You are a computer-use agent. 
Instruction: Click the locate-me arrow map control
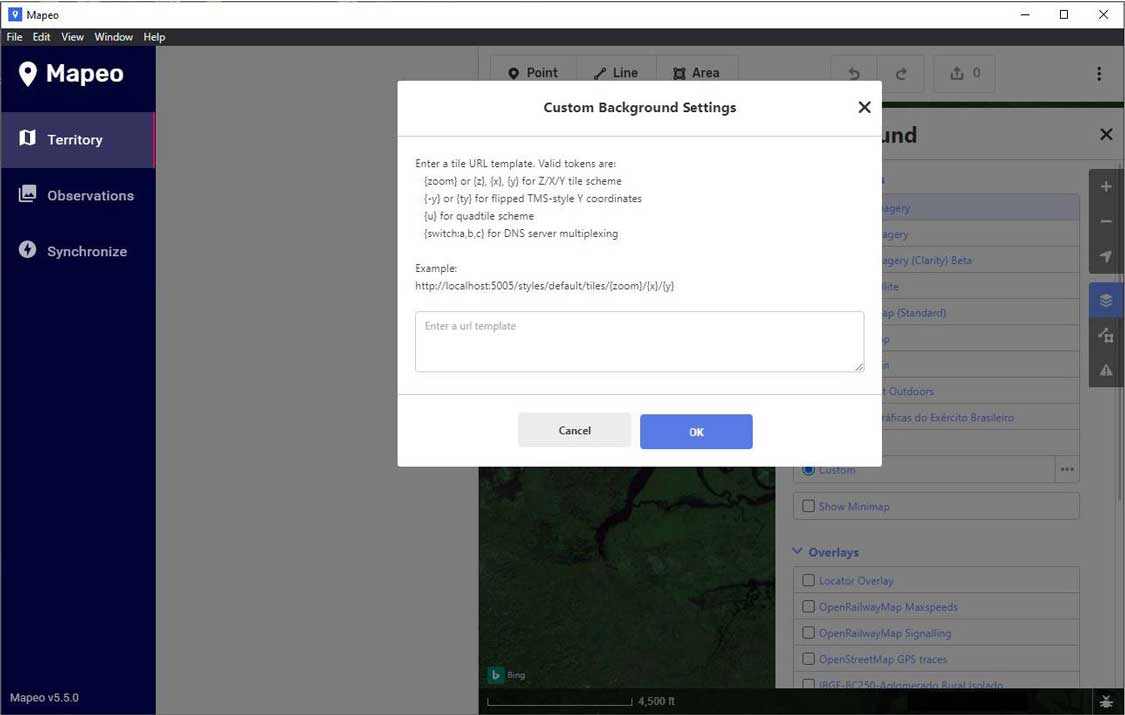pos(1106,256)
